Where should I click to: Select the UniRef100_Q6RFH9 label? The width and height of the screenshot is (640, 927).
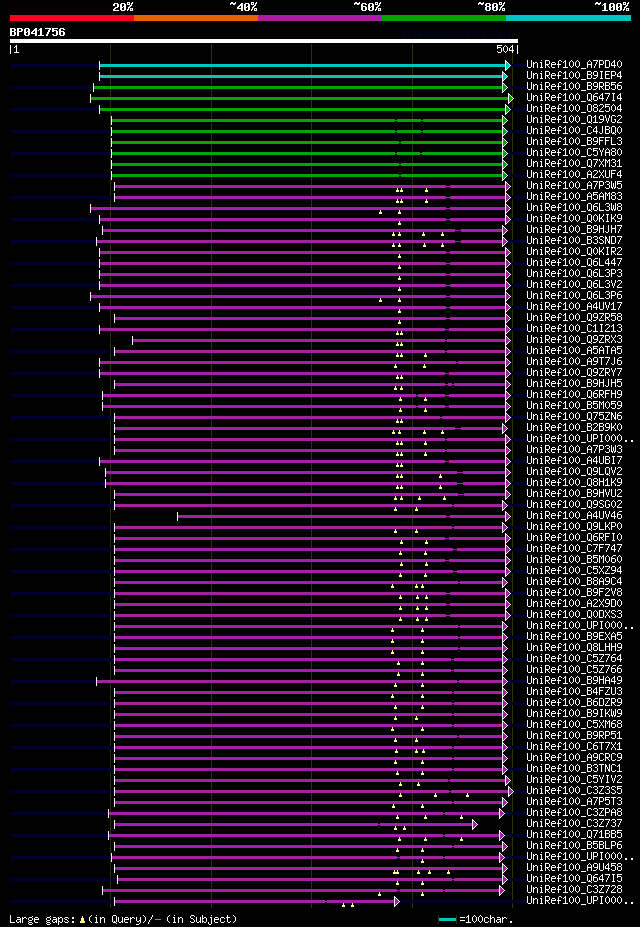pos(574,395)
